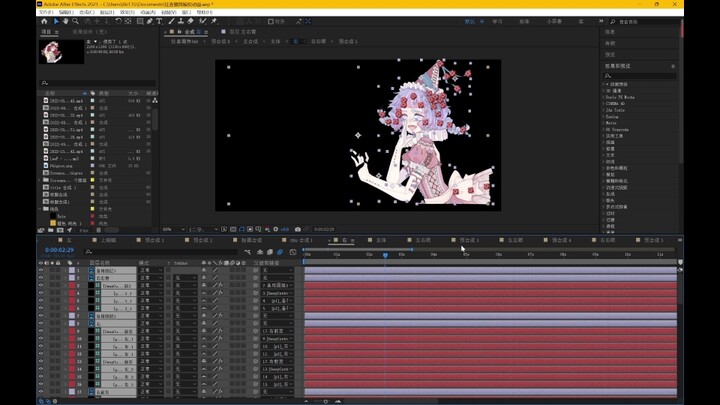Switch to the 小屏幕 workspace

pos(554,22)
